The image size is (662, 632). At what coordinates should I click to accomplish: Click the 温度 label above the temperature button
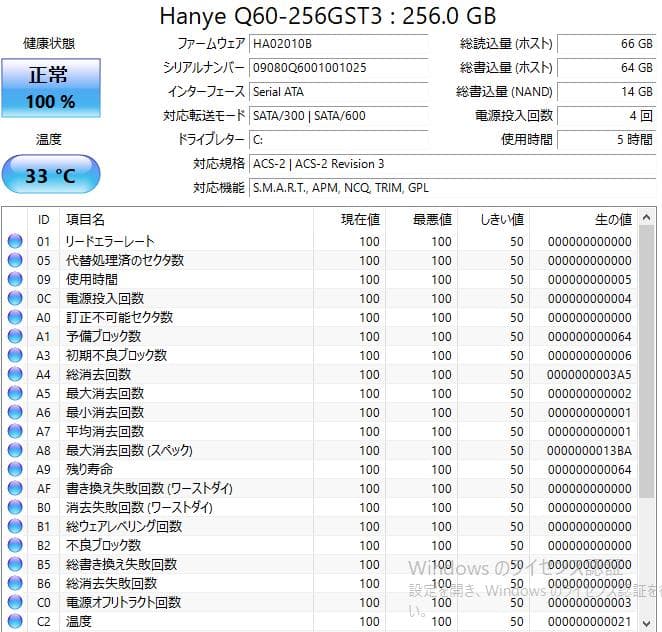coord(49,139)
